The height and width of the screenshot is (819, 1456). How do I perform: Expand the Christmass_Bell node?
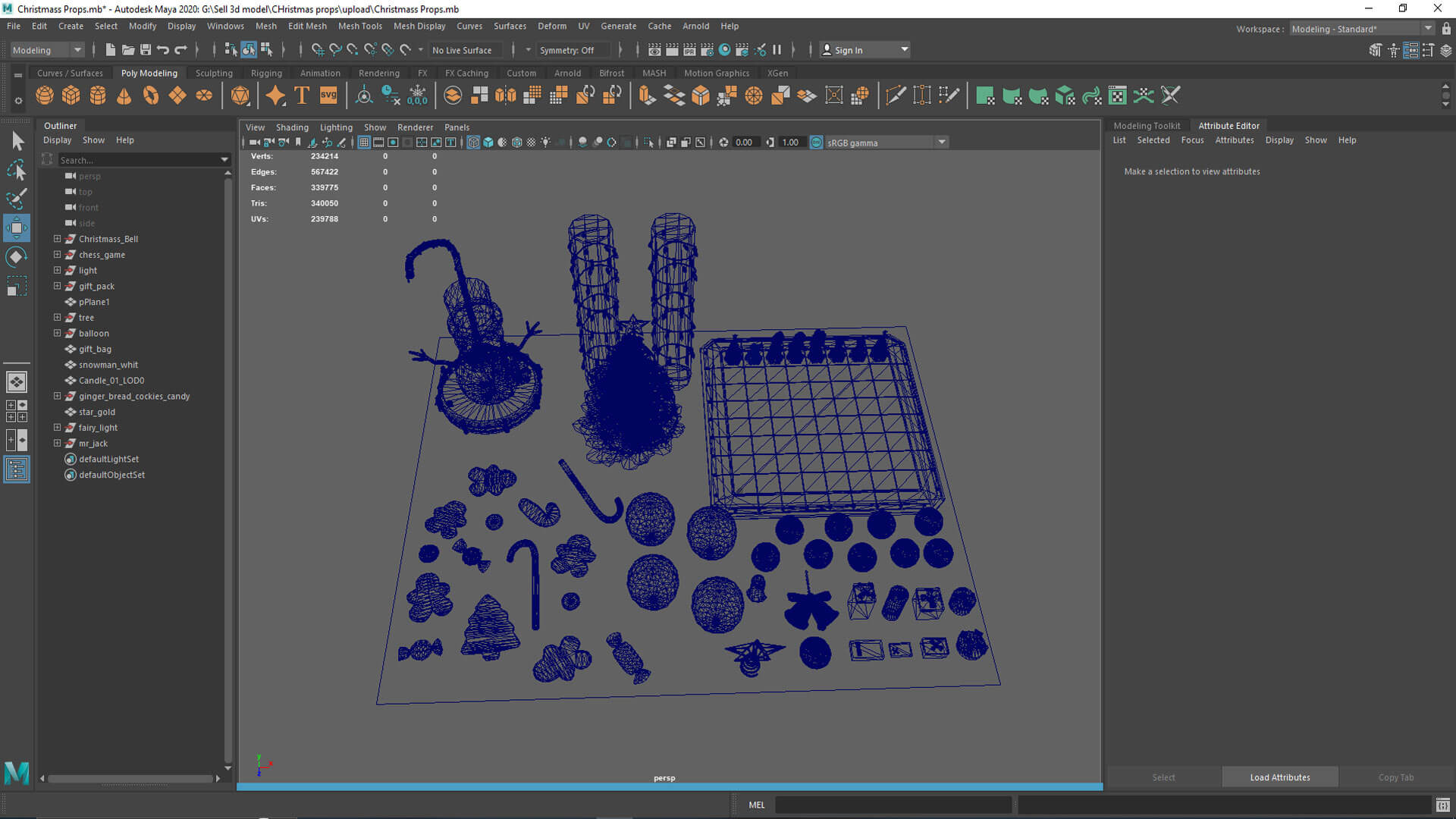pos(57,239)
